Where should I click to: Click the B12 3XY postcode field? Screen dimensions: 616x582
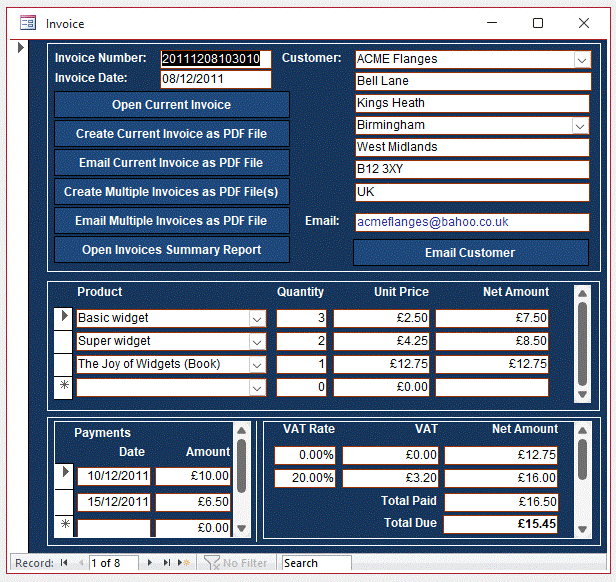click(x=472, y=169)
